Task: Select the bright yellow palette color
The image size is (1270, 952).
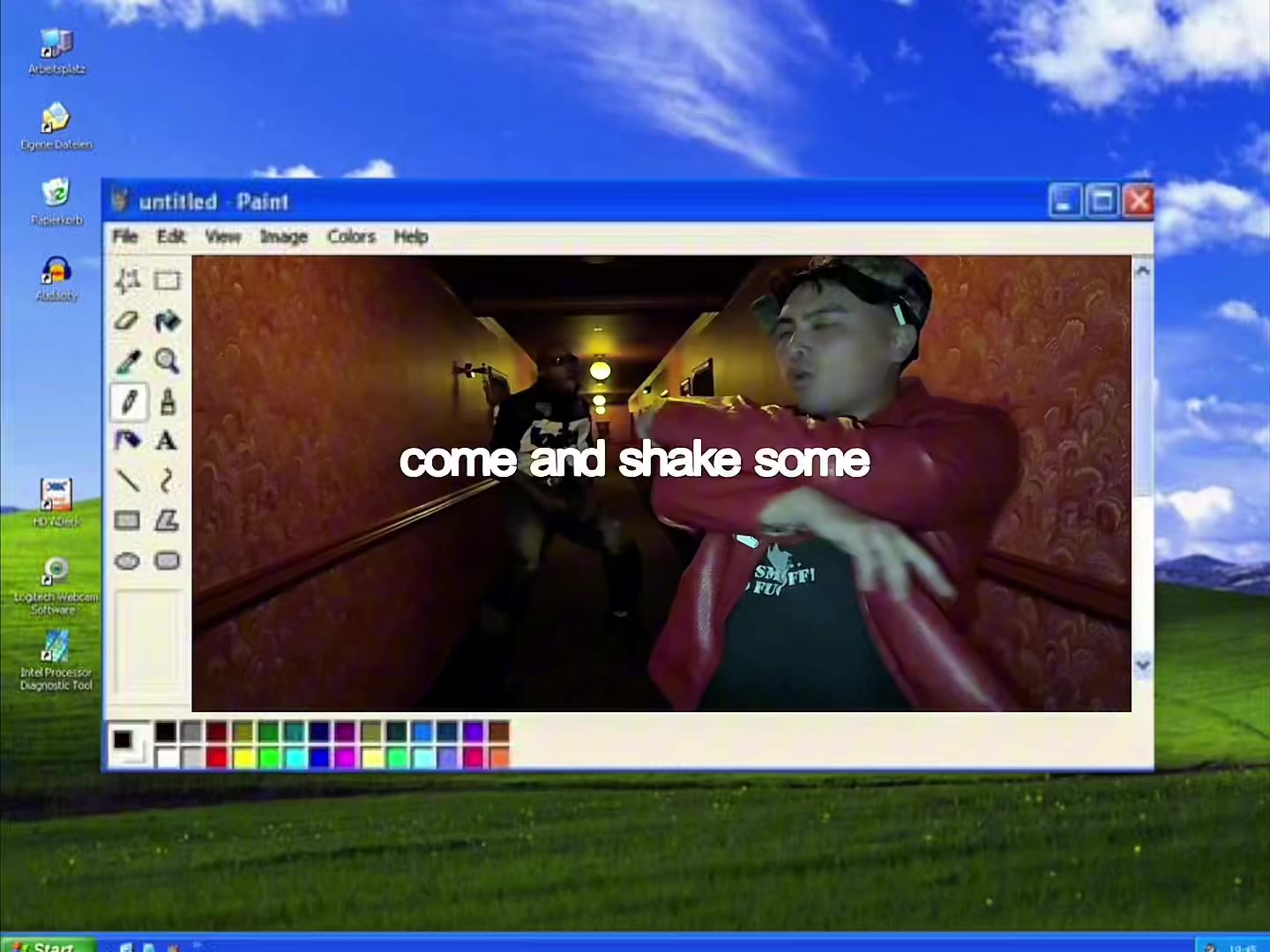Action: (x=243, y=757)
